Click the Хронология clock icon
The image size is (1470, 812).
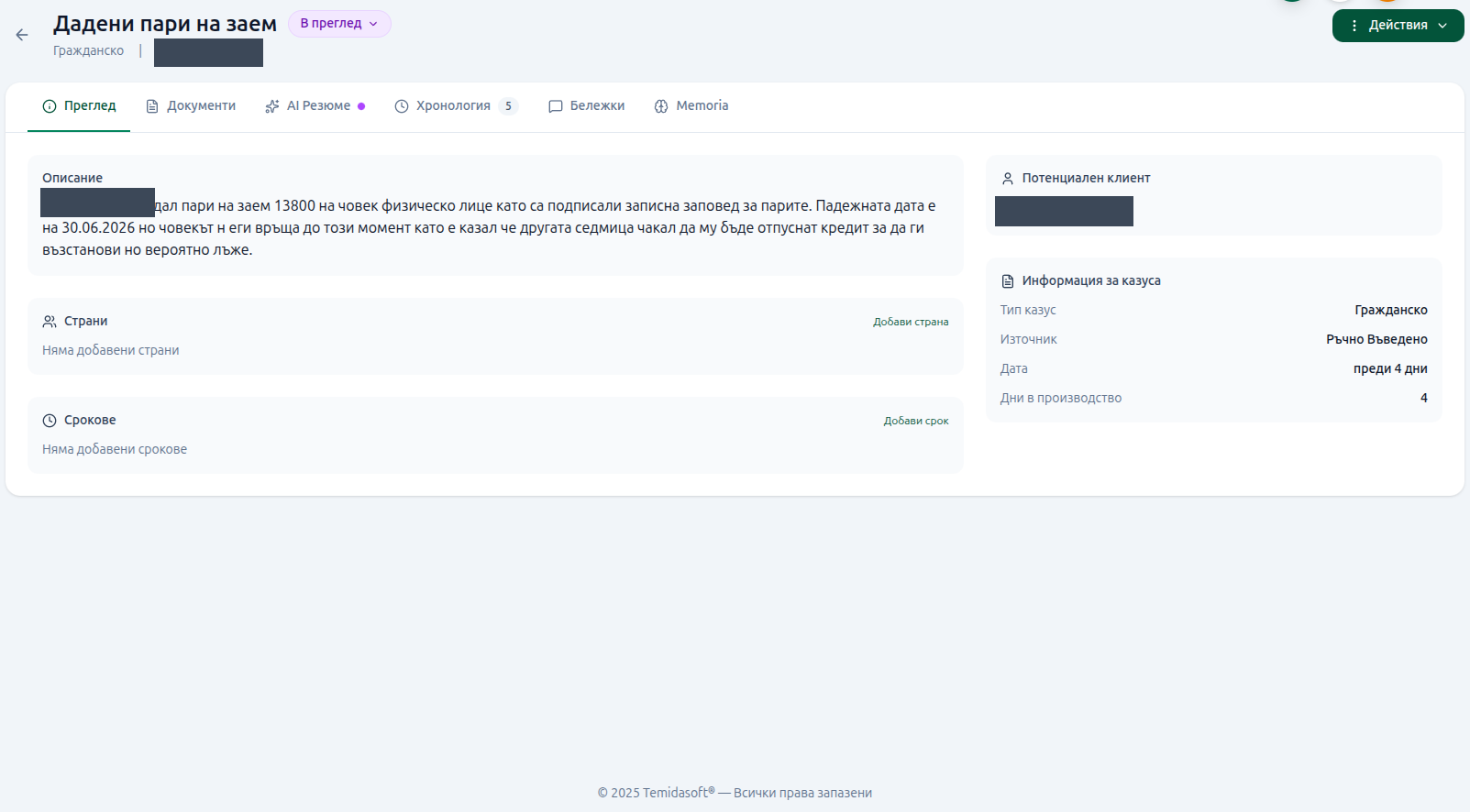point(402,106)
